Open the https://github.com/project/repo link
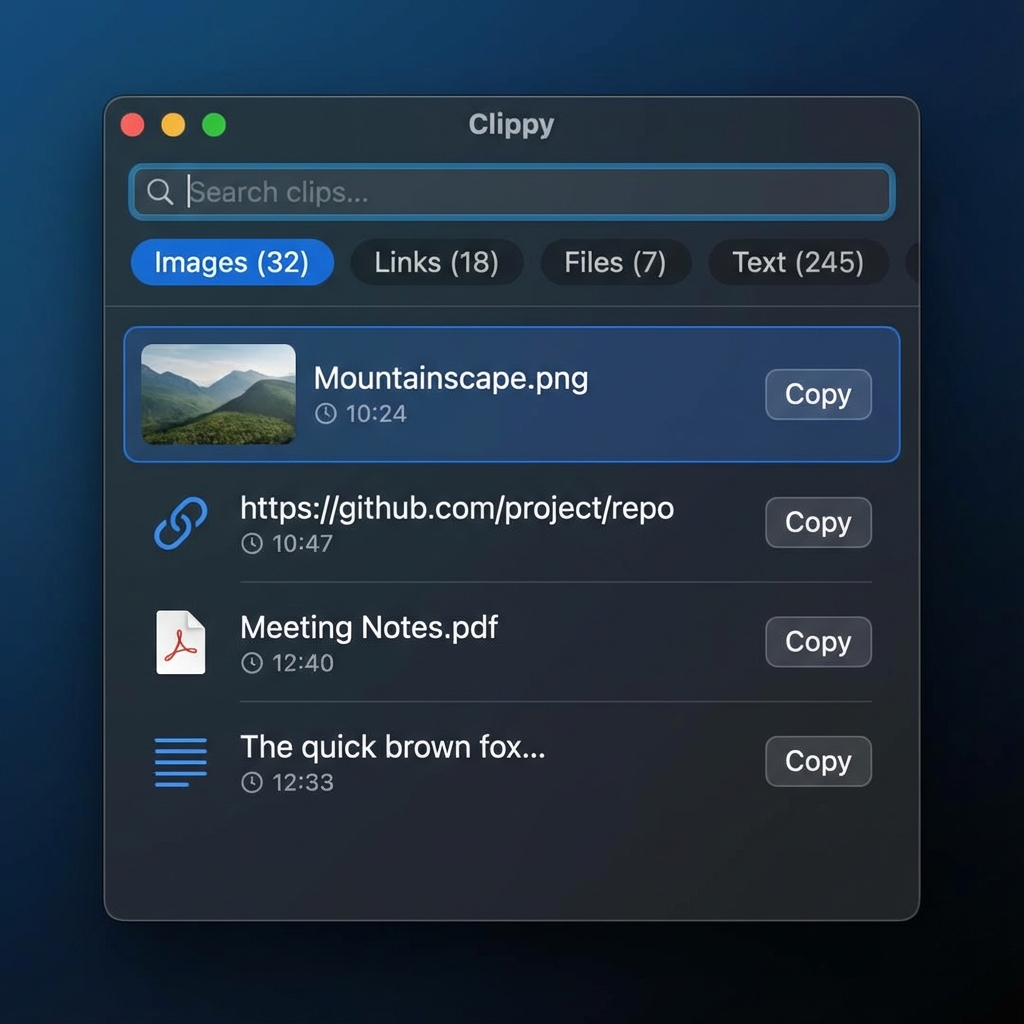 (x=457, y=508)
